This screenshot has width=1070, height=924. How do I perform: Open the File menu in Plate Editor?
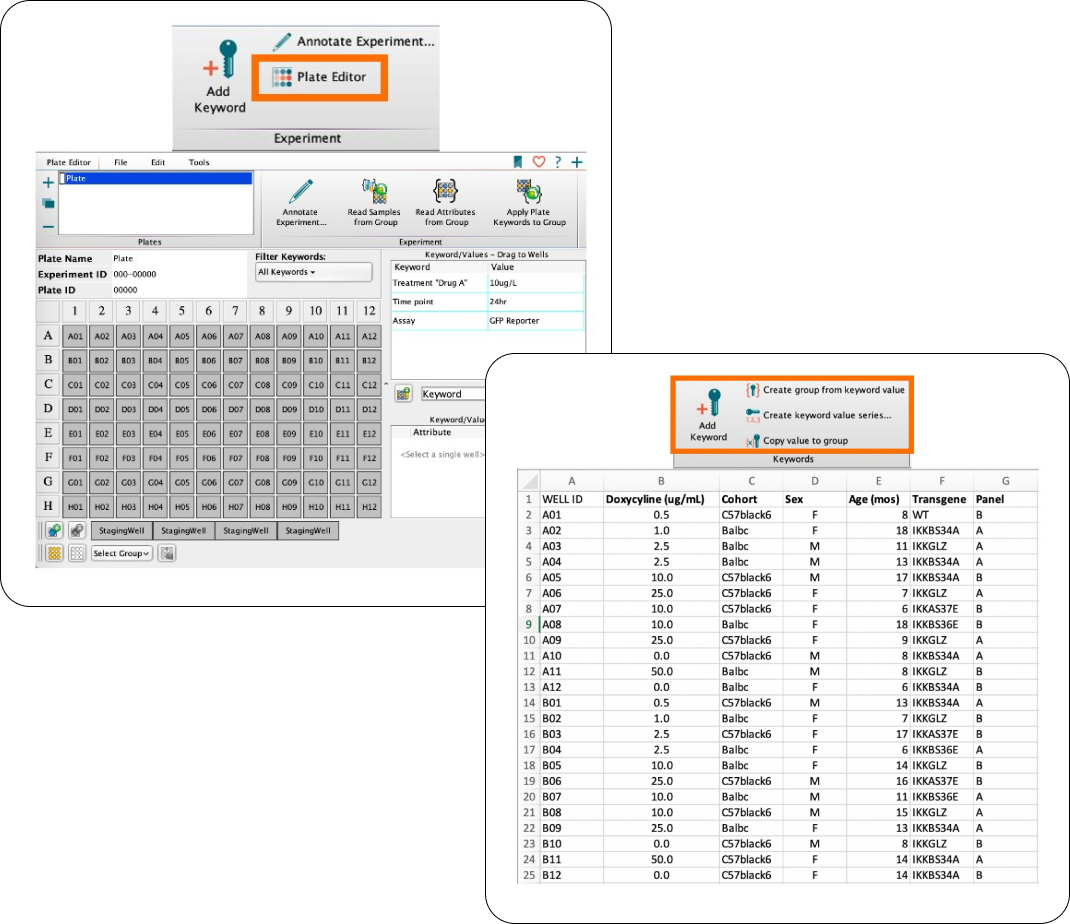coord(120,162)
